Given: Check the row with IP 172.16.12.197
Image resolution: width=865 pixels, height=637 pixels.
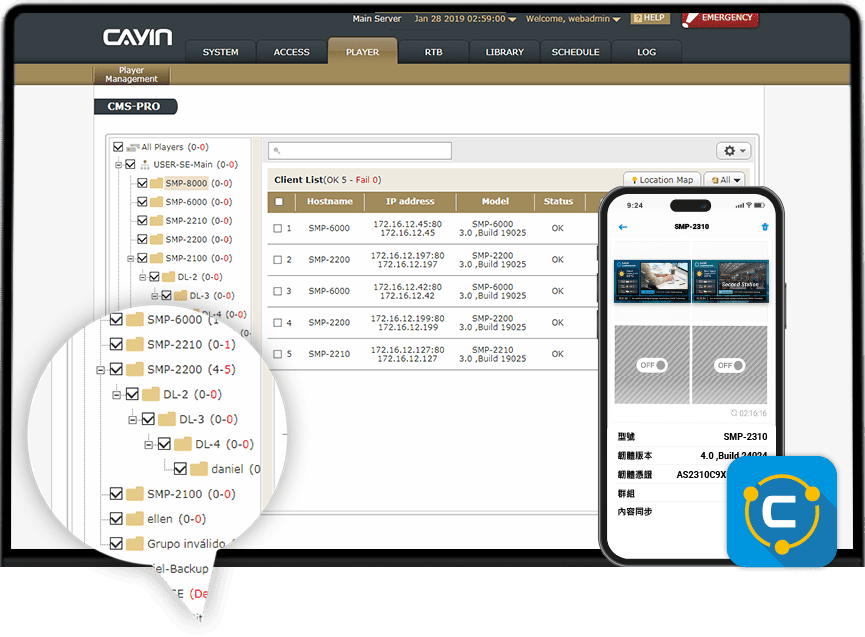Looking at the screenshot, I should [x=277, y=260].
